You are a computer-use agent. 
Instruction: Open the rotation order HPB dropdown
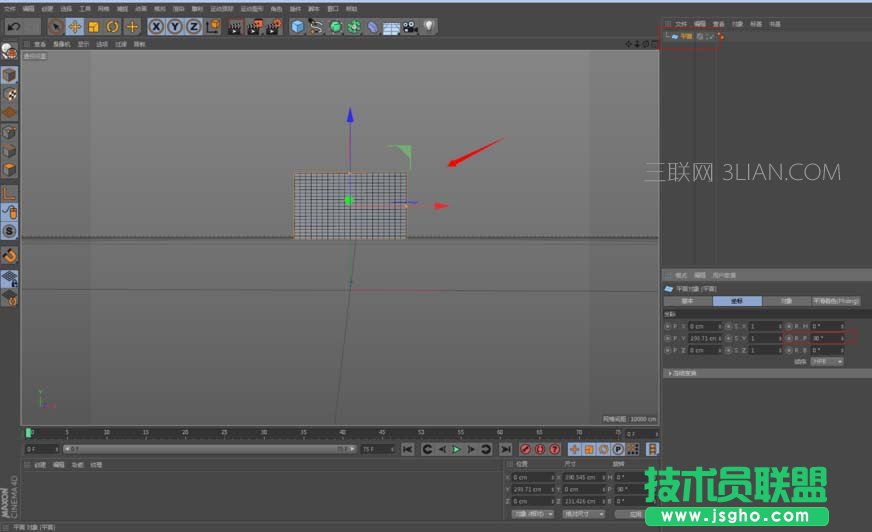click(x=827, y=361)
